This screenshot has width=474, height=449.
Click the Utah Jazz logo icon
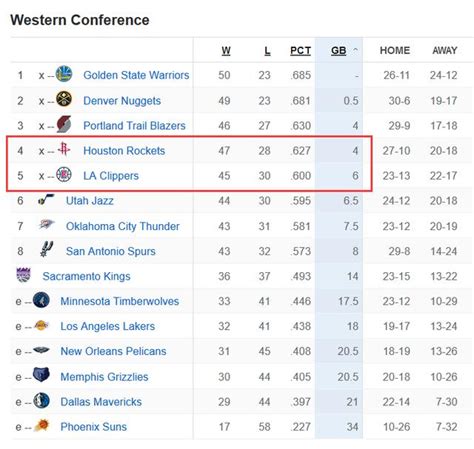tap(46, 199)
